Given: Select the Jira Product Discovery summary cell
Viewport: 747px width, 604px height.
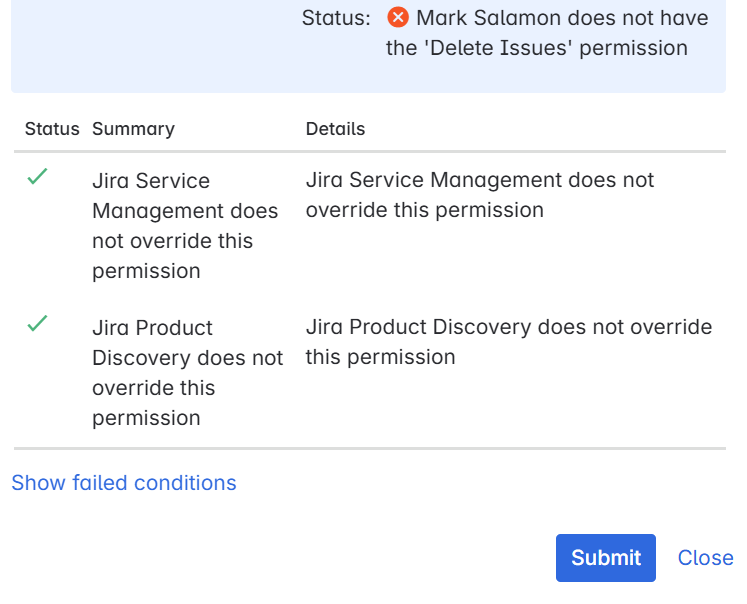Looking at the screenshot, I should click(x=187, y=372).
